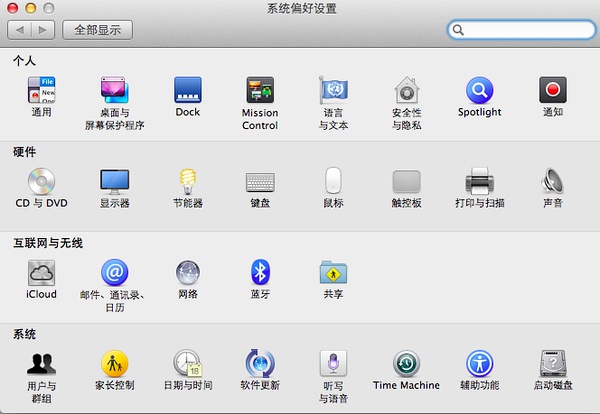Screen dimensions: 600x414
Task: Click the 通知 notifications icon
Action: point(552,91)
